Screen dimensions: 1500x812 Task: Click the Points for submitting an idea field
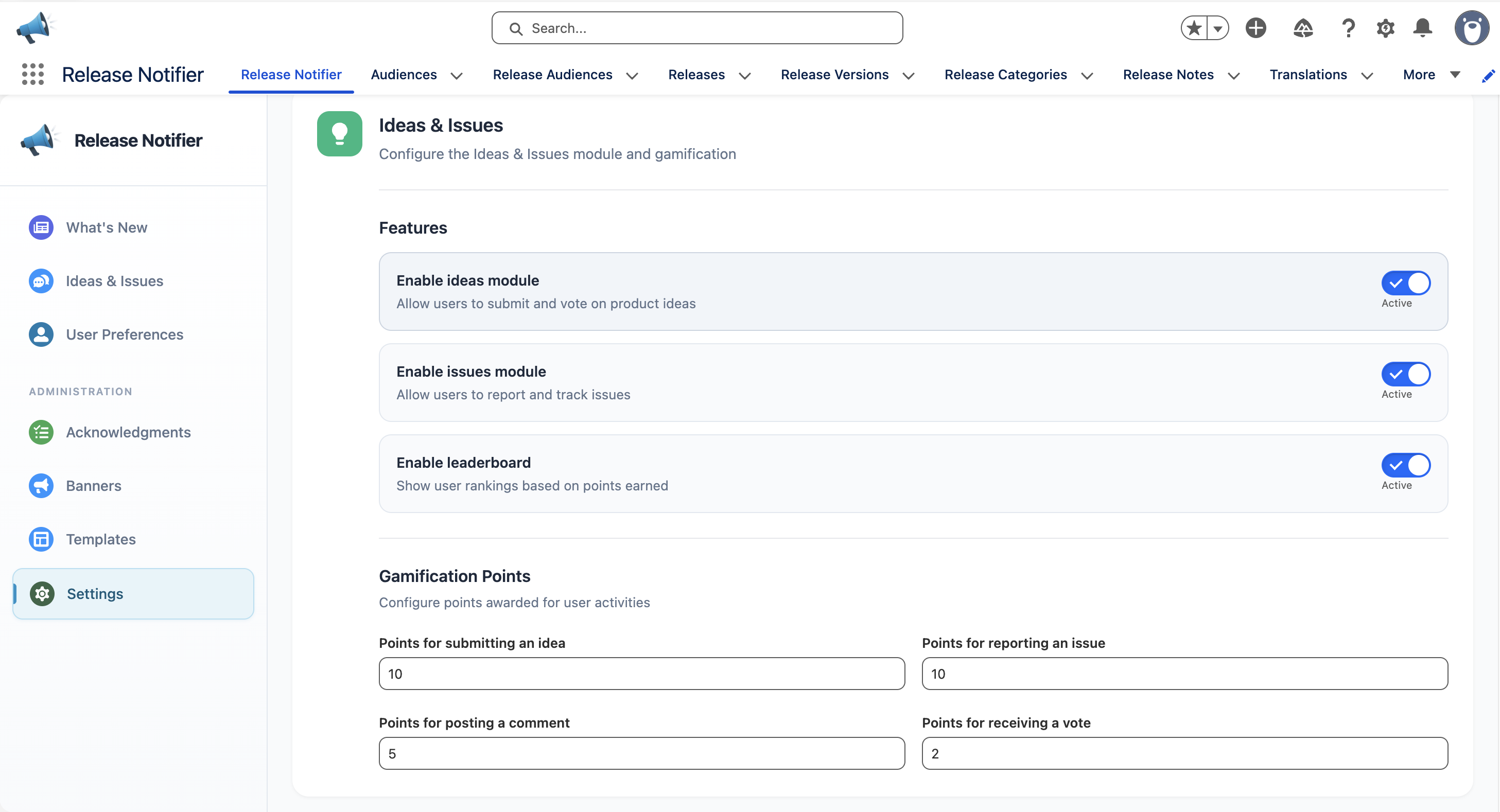642,674
